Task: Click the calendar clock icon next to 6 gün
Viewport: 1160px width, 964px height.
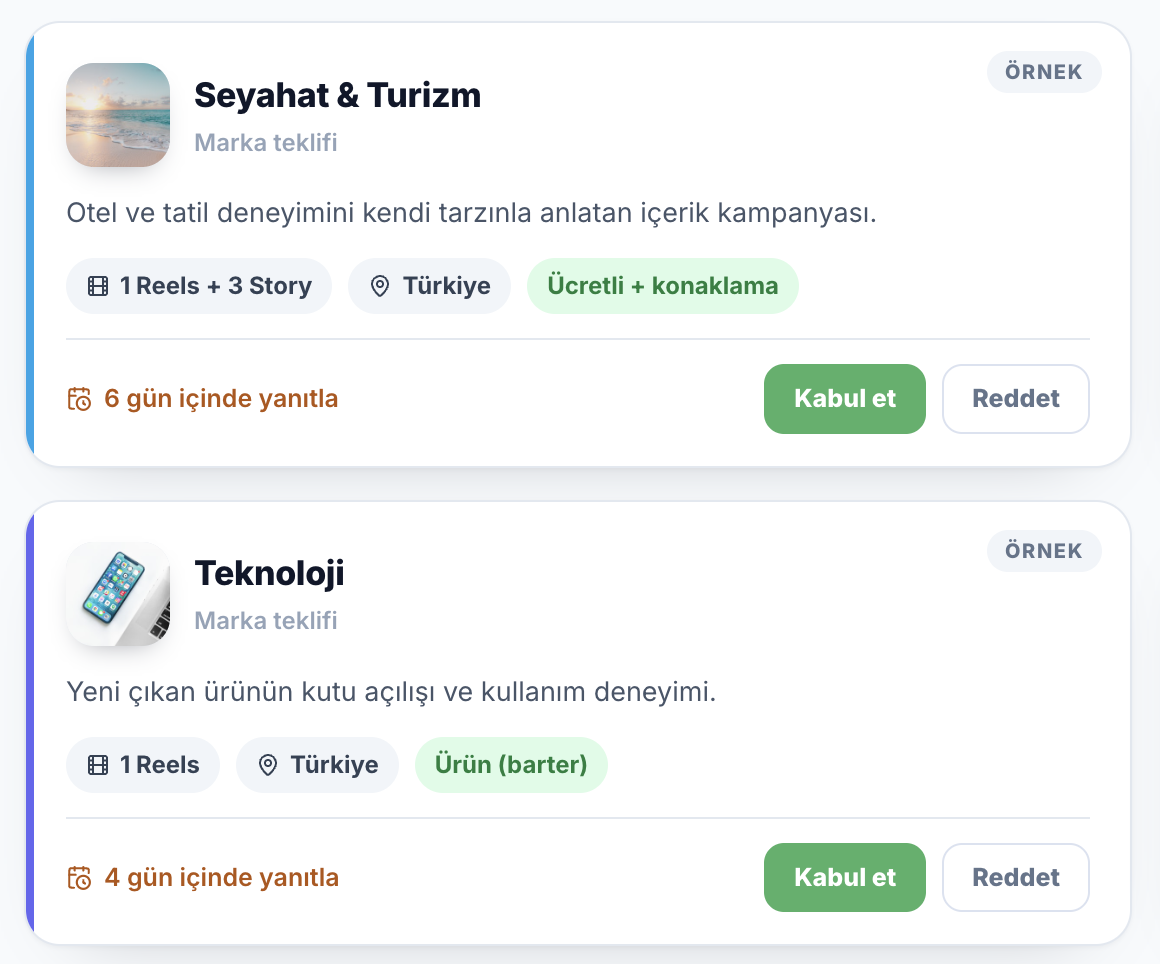Action: click(79, 399)
